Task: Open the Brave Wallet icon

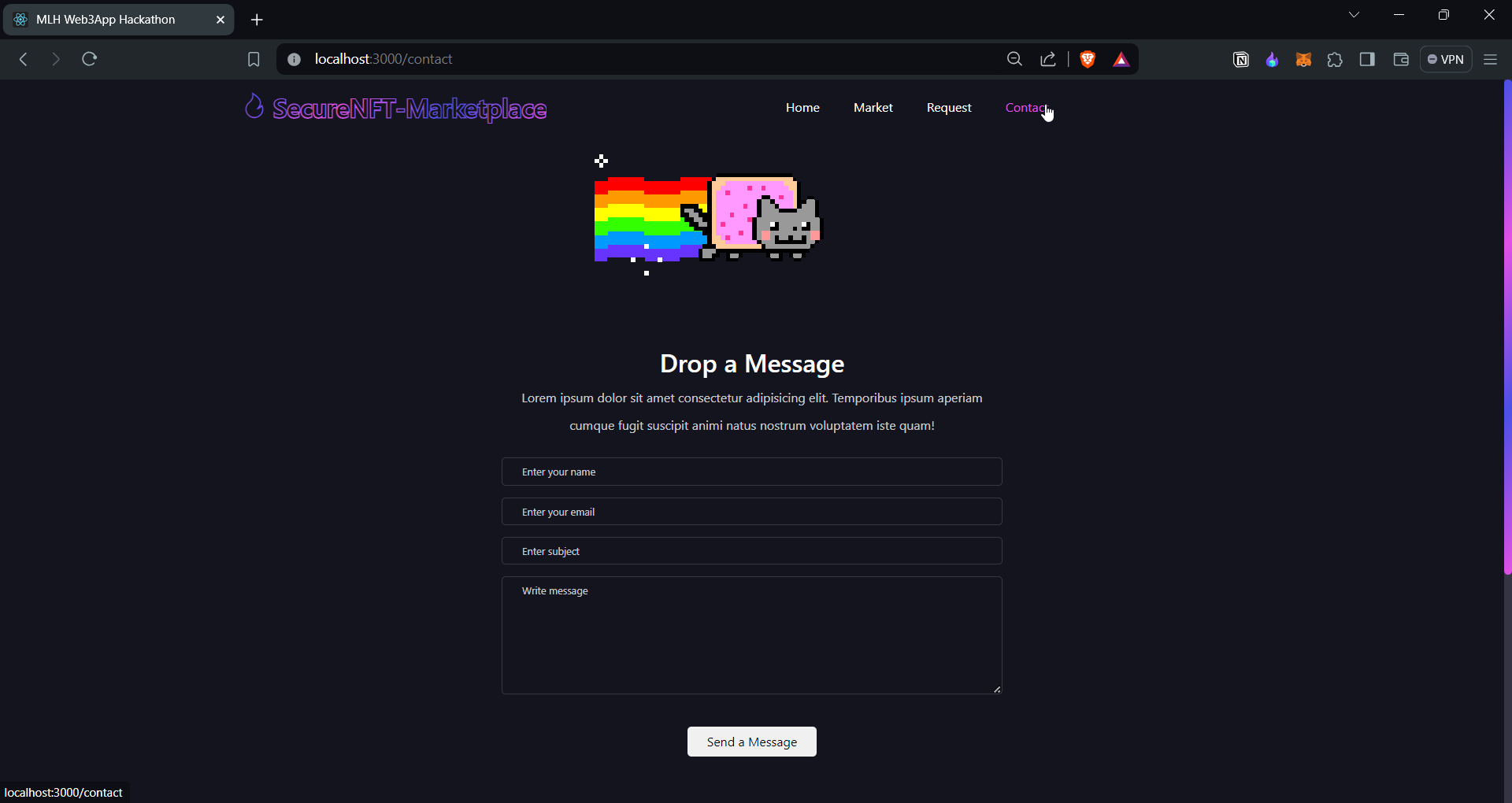Action: [x=1401, y=59]
